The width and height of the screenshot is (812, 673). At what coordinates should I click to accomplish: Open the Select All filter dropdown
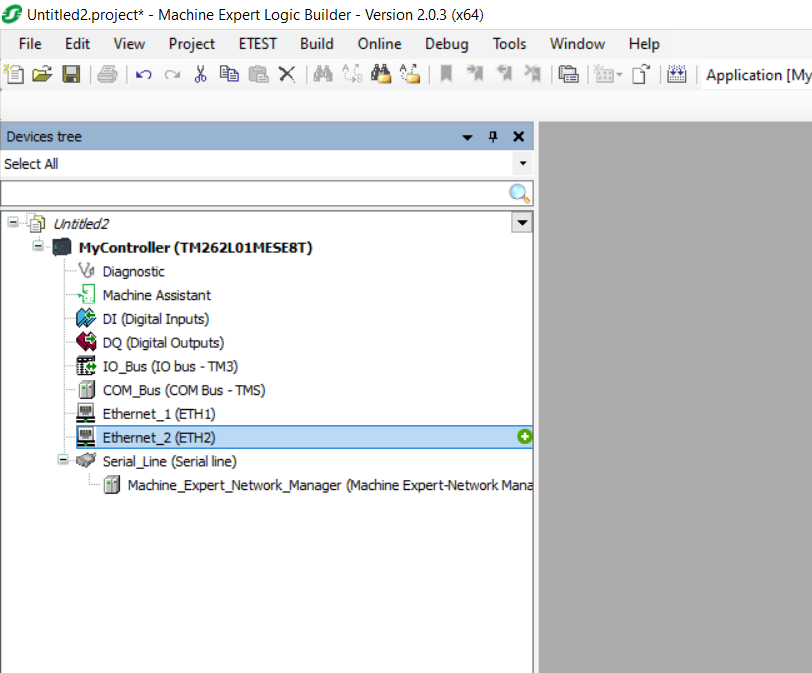point(522,164)
